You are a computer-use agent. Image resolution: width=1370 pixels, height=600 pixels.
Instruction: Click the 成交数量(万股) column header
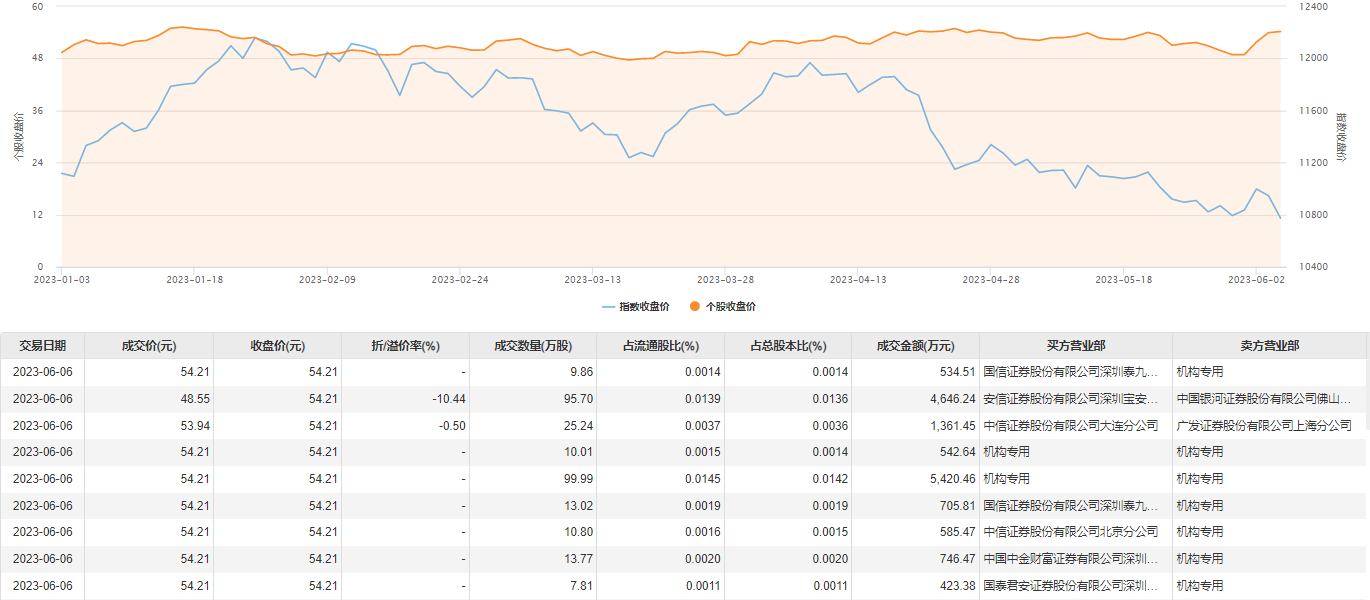coord(533,346)
